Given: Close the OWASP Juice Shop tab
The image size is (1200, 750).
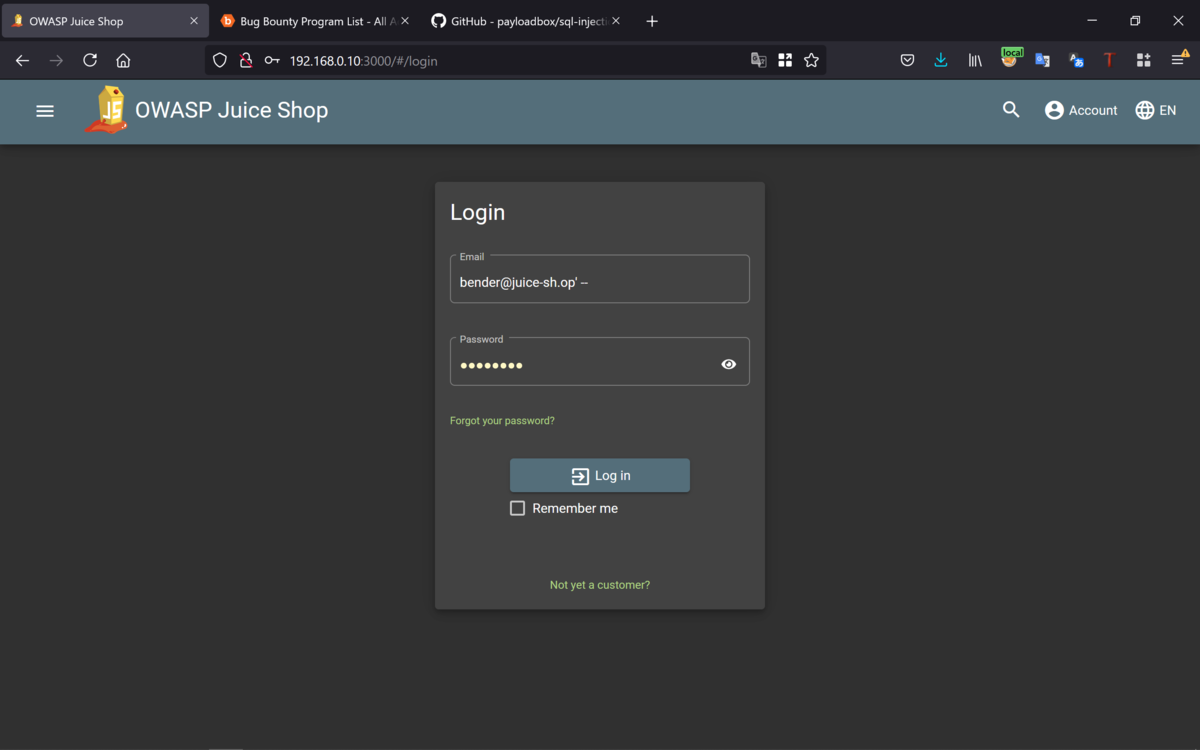Looking at the screenshot, I should click(x=194, y=21).
